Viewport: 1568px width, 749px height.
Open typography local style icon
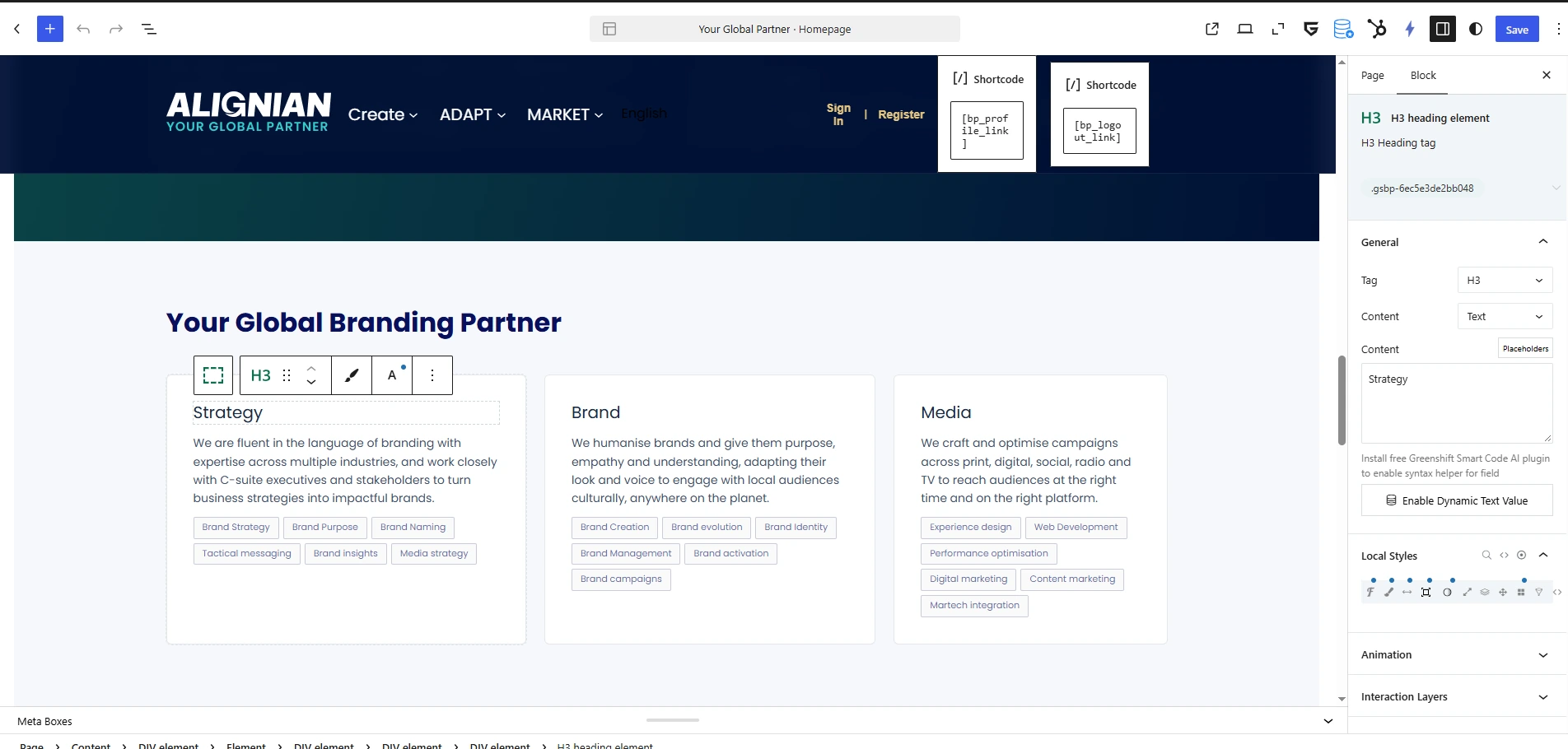(x=1370, y=592)
